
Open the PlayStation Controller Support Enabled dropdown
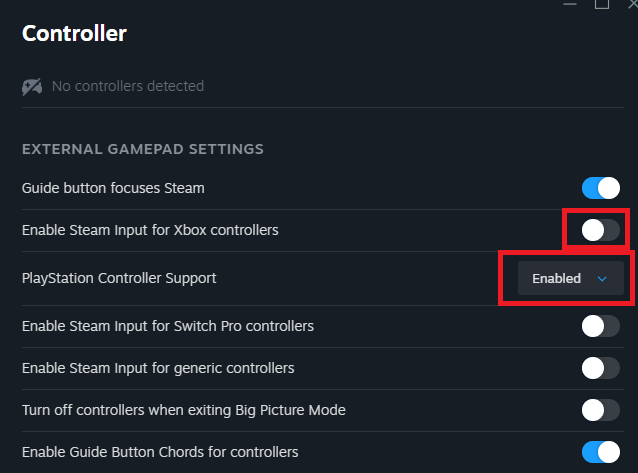[570, 278]
